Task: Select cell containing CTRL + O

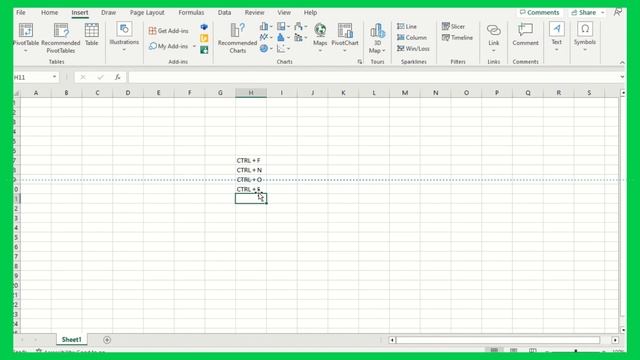Action: click(251, 180)
